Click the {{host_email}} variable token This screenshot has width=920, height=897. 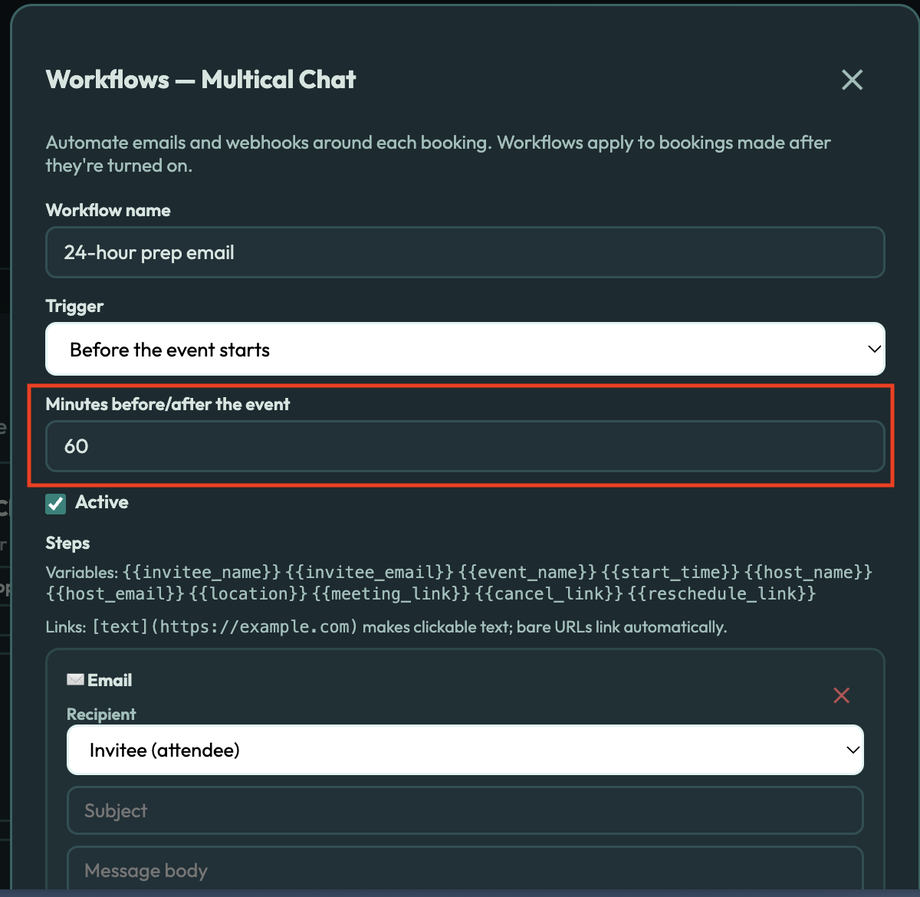pyautogui.click(x=115, y=594)
